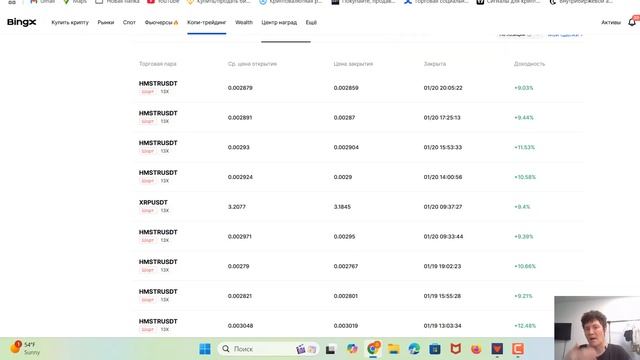Click close price 0.002904
640x360 pixels.
click(346, 147)
